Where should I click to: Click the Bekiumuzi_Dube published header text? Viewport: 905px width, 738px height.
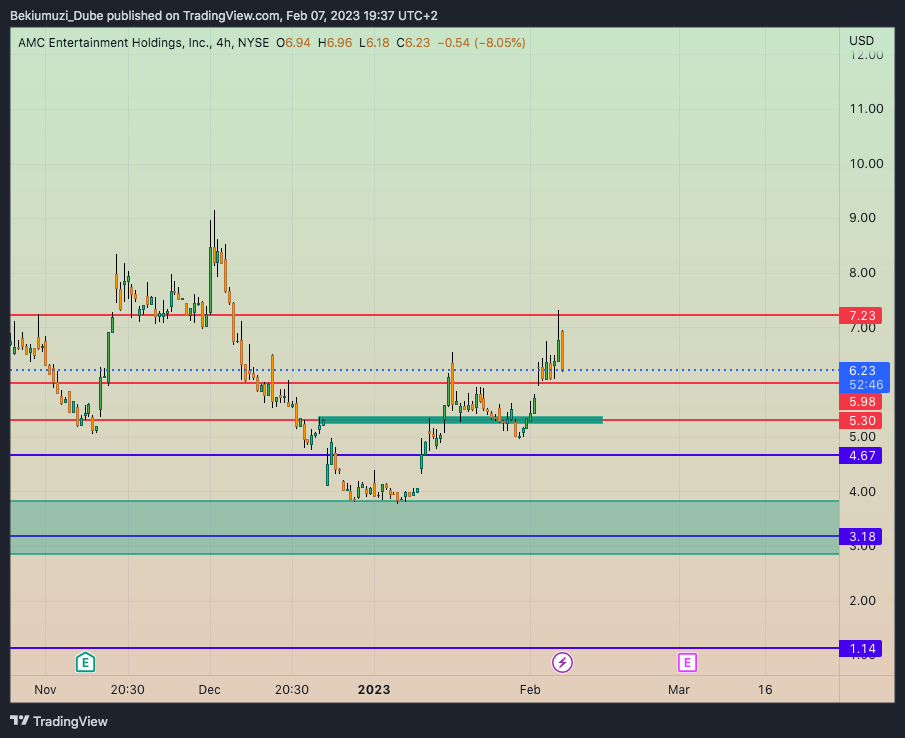223,16
